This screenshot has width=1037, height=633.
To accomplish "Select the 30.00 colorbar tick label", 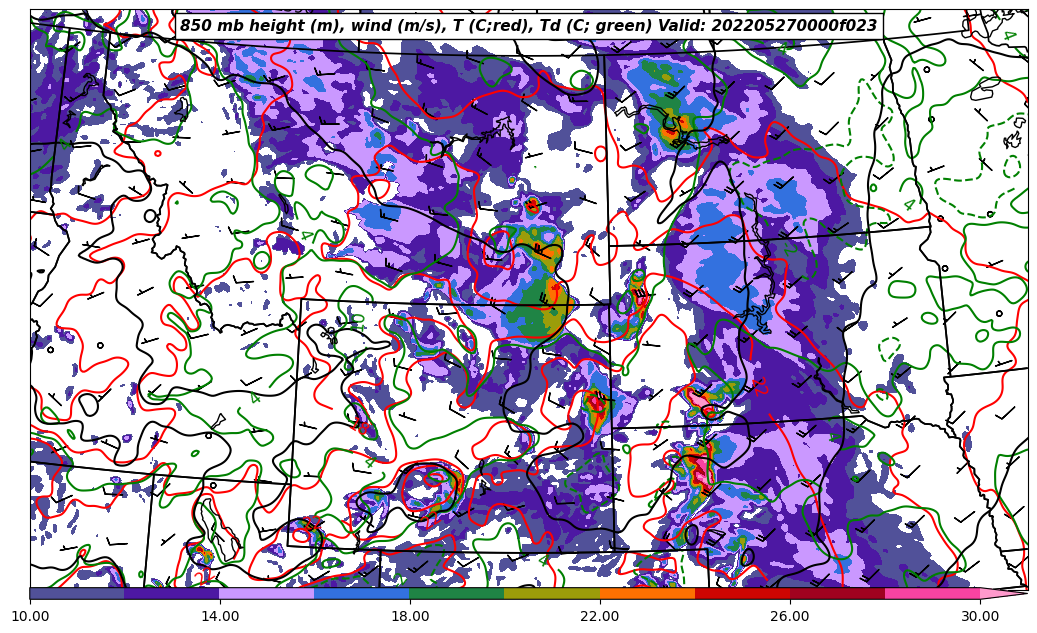I will pos(980,617).
